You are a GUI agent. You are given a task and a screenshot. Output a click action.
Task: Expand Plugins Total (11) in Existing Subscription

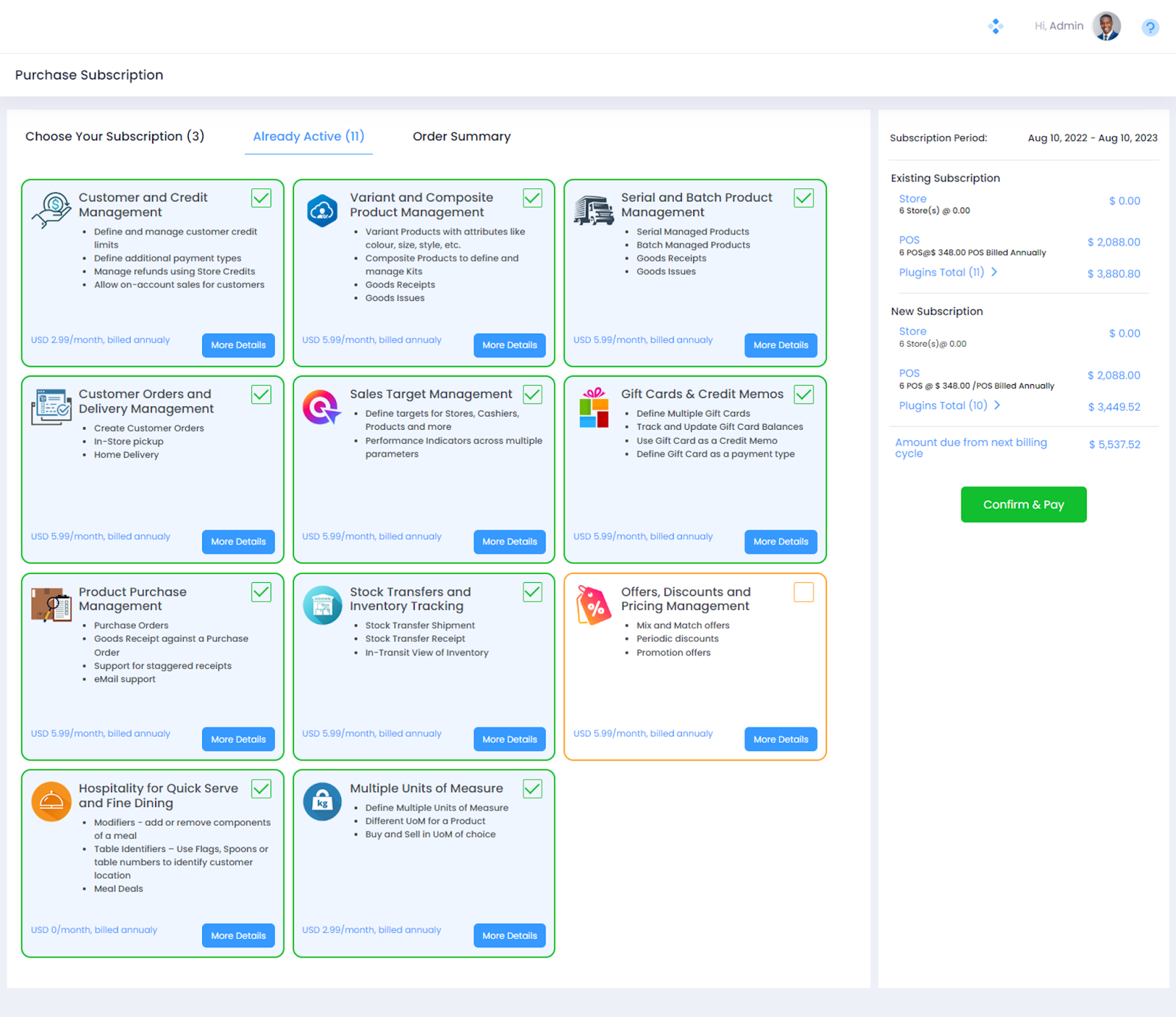948,273
